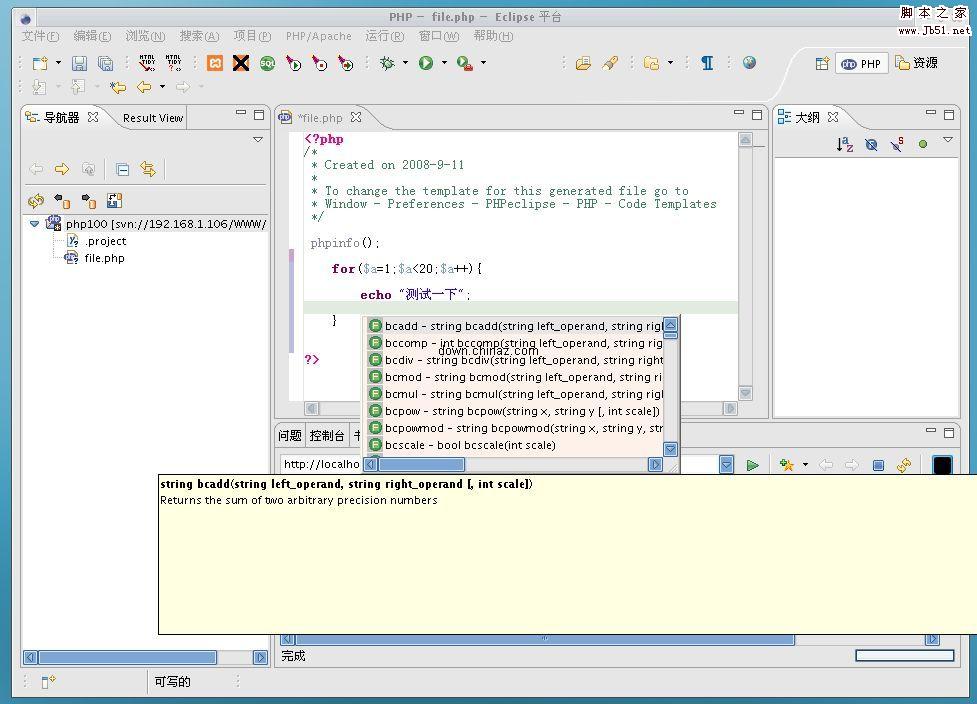Click the Save All icon
Viewport: 977px width, 704px height.
(106, 63)
